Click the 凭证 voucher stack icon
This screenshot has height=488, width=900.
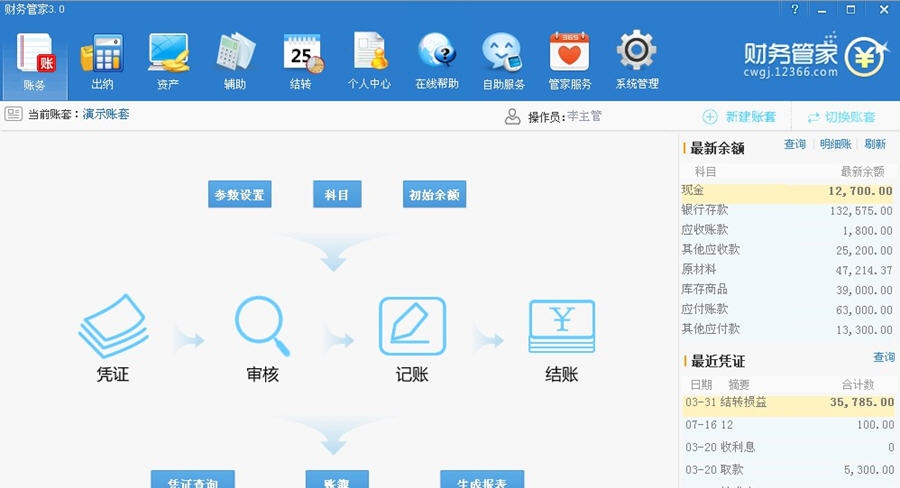click(x=113, y=326)
